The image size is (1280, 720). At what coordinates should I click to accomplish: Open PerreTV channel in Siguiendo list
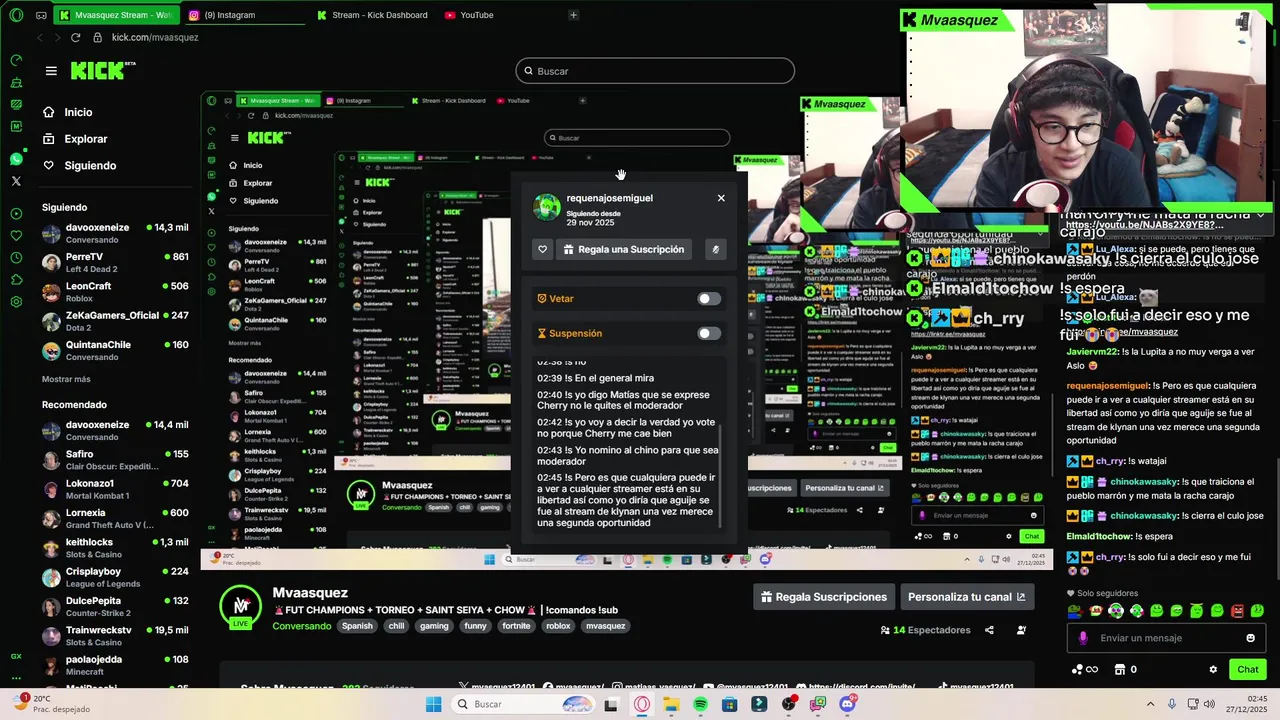[x=115, y=262]
